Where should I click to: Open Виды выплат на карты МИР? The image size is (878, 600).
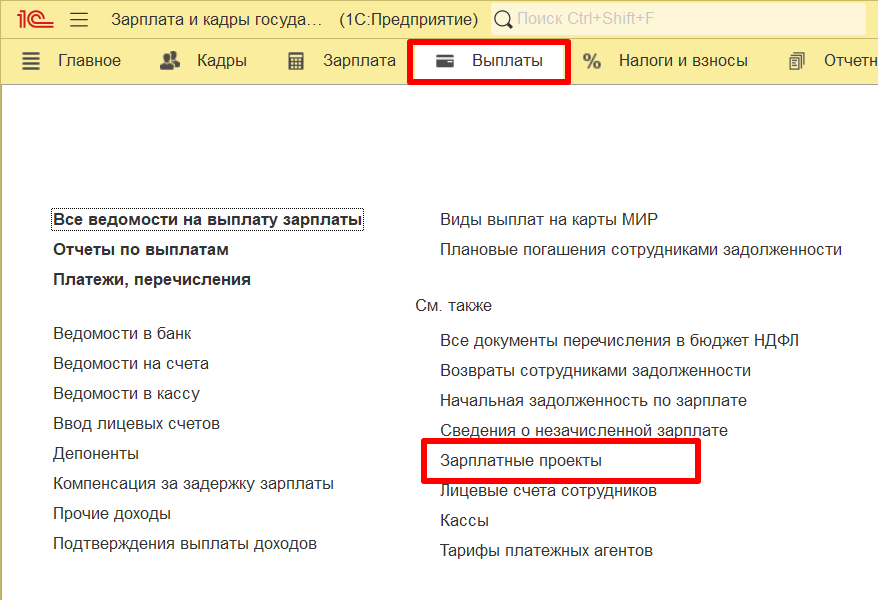pos(549,219)
